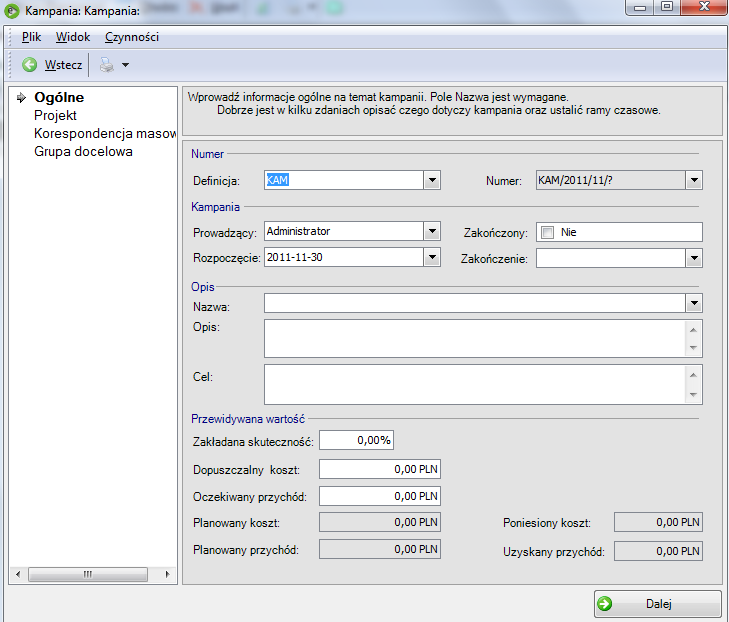Close the Kampania window
The image size is (729, 622).
pyautogui.click(x=704, y=7)
